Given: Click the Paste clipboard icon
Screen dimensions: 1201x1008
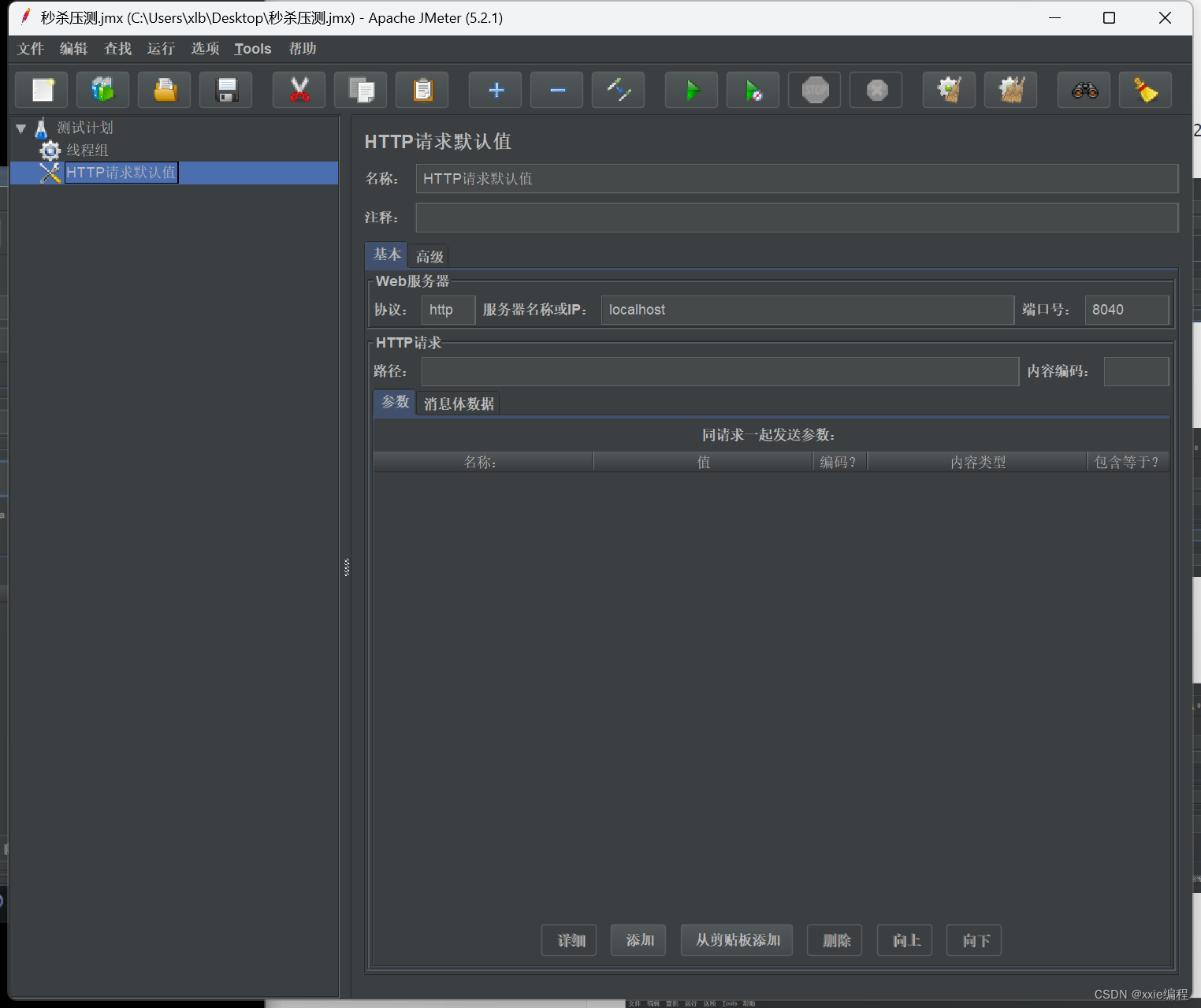Looking at the screenshot, I should coord(422,90).
